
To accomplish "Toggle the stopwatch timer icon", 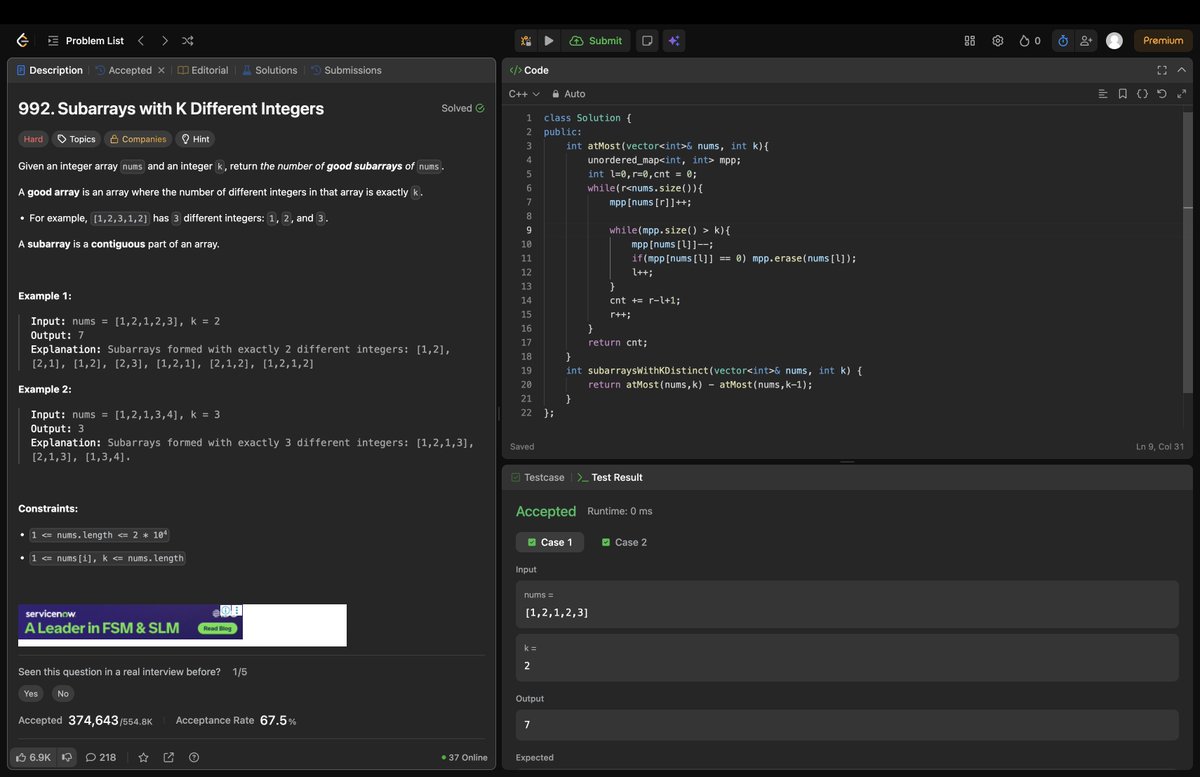I will [x=1063, y=41].
